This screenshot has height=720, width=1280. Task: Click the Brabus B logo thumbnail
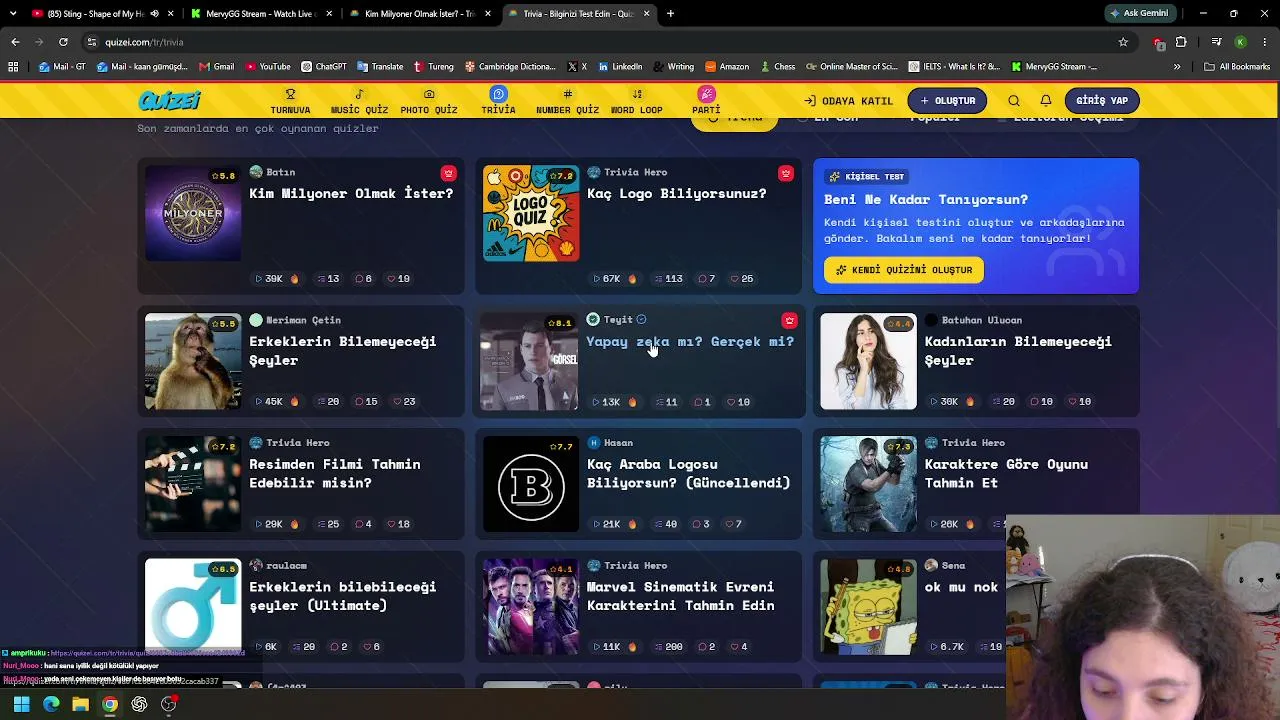(x=531, y=484)
